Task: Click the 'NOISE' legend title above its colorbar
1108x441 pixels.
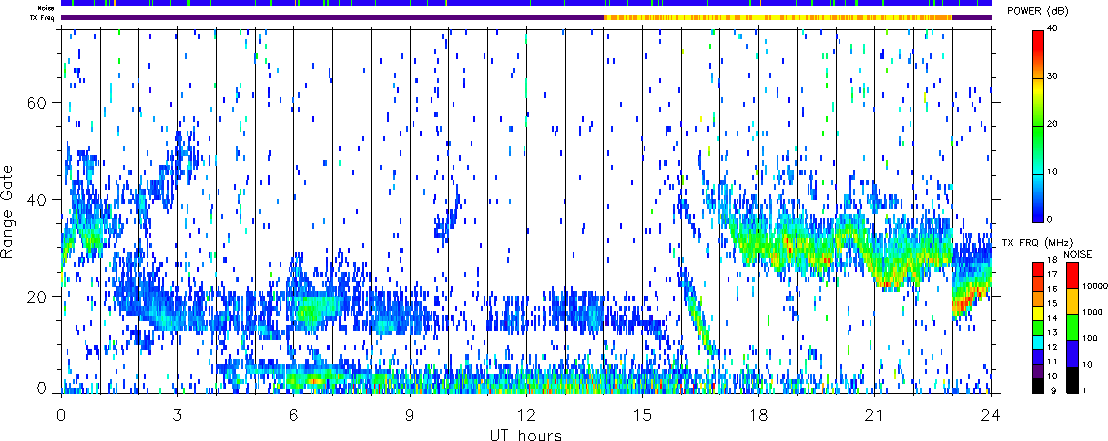Action: click(x=1078, y=254)
